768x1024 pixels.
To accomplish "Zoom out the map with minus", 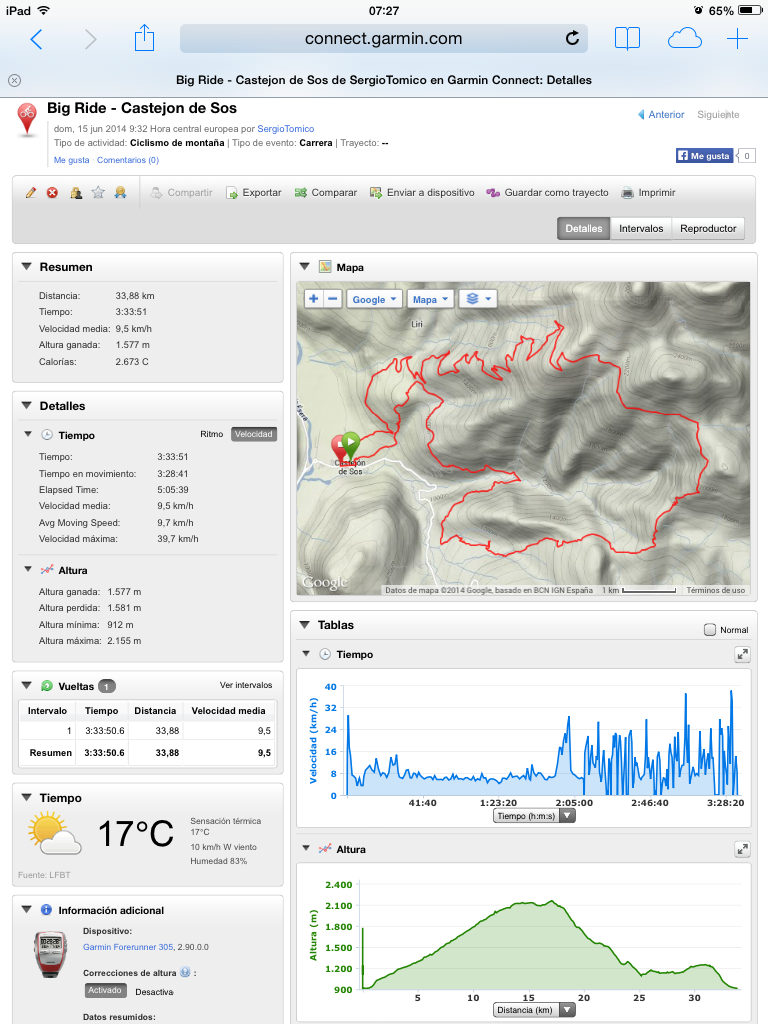I will tap(332, 299).
